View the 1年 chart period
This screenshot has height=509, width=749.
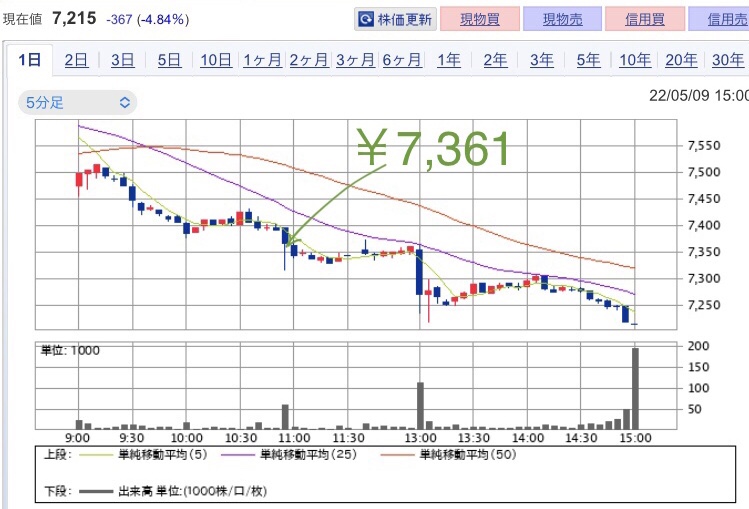click(x=449, y=60)
